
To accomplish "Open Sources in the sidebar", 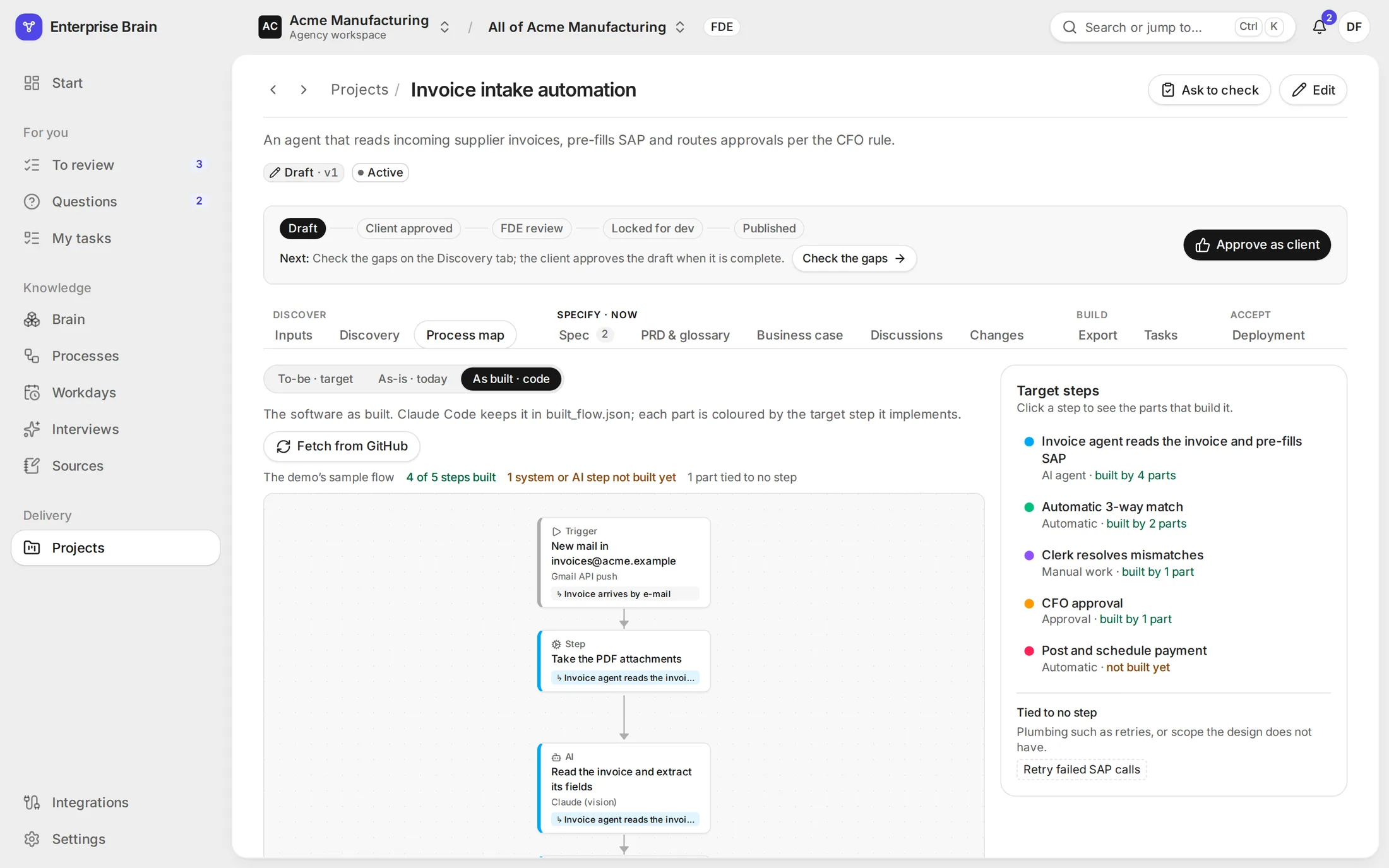I will pos(116,465).
